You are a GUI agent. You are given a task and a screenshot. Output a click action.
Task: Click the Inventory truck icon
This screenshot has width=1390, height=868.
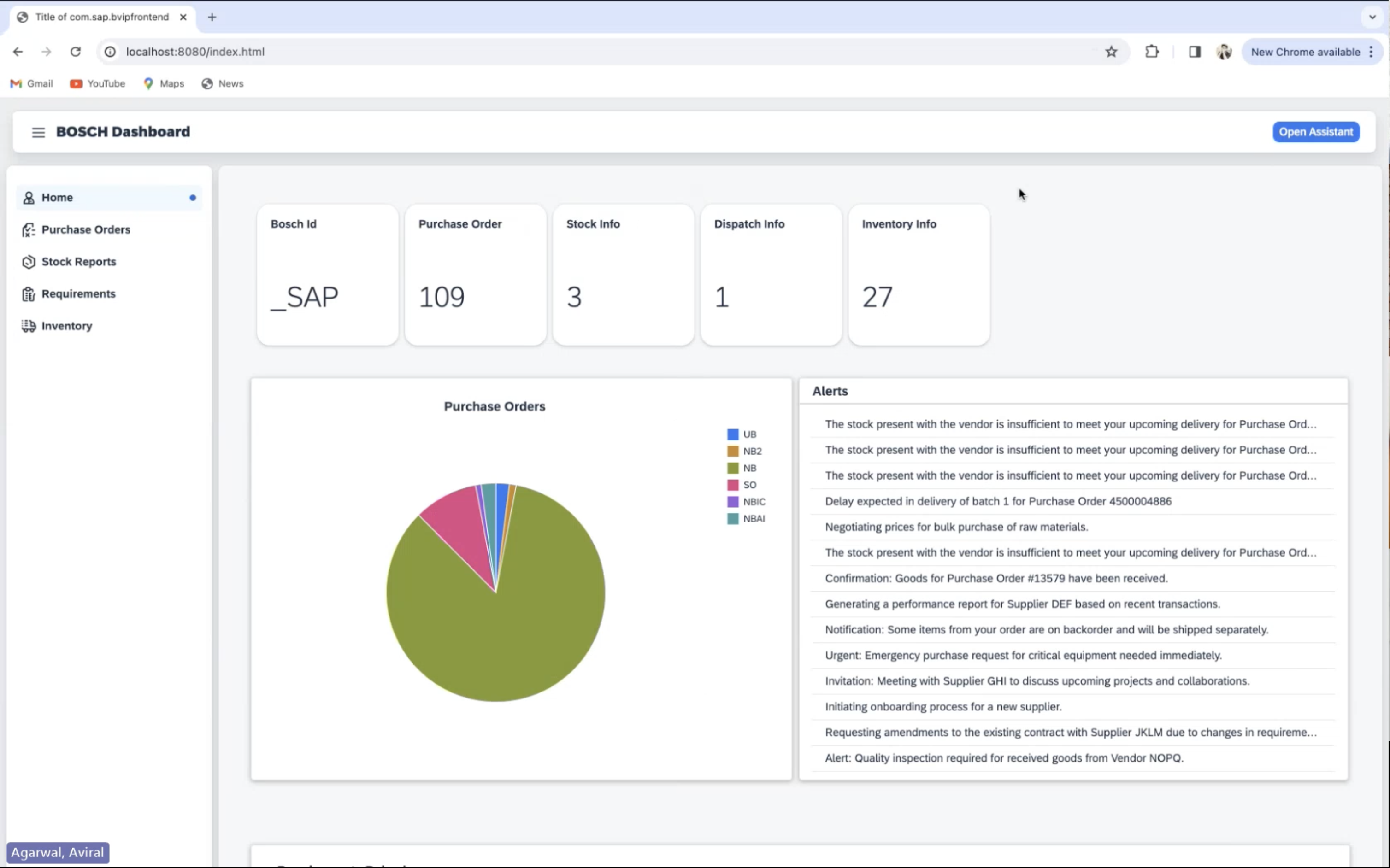coord(29,326)
